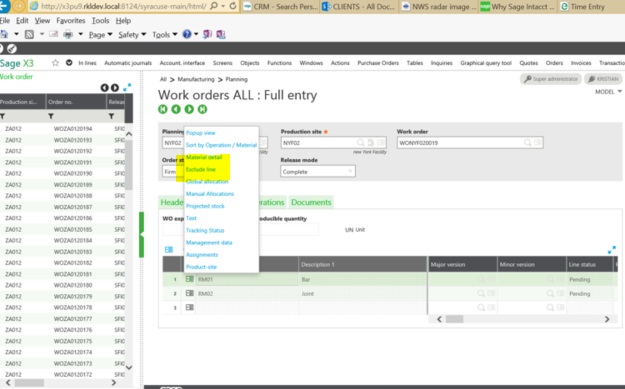Choose Product-site menu entry
Viewport: 625px width, 389px height.
tap(201, 267)
